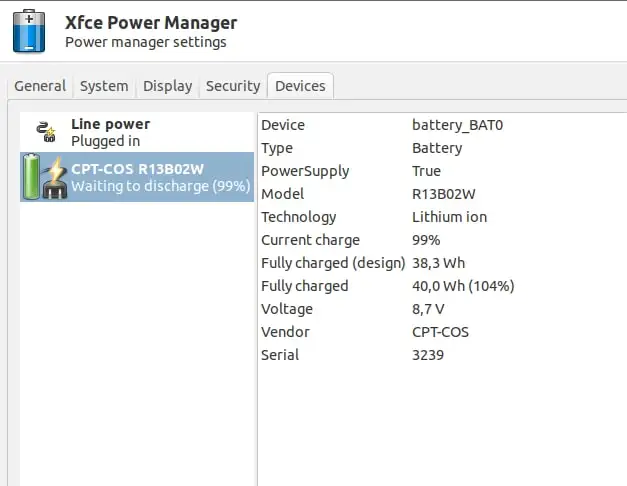
Task: Click the Serial number 3239
Action: [428, 355]
